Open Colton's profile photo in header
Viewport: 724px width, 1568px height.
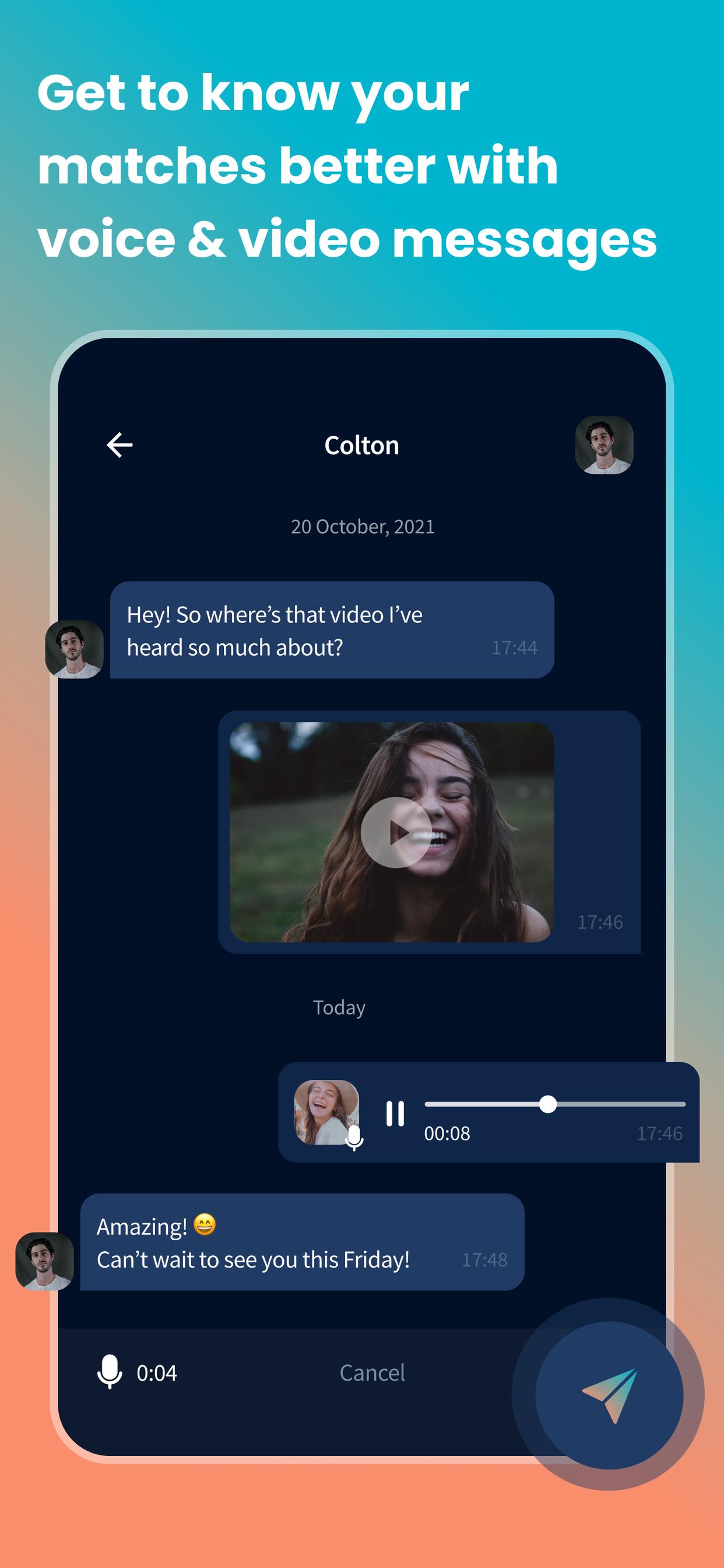(x=604, y=445)
